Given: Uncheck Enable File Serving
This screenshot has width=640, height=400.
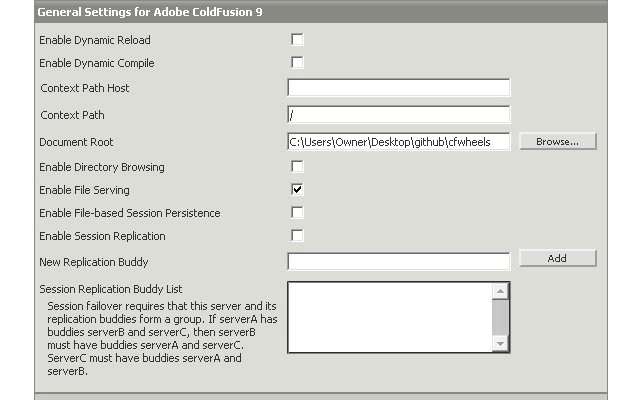Looking at the screenshot, I should tap(297, 189).
